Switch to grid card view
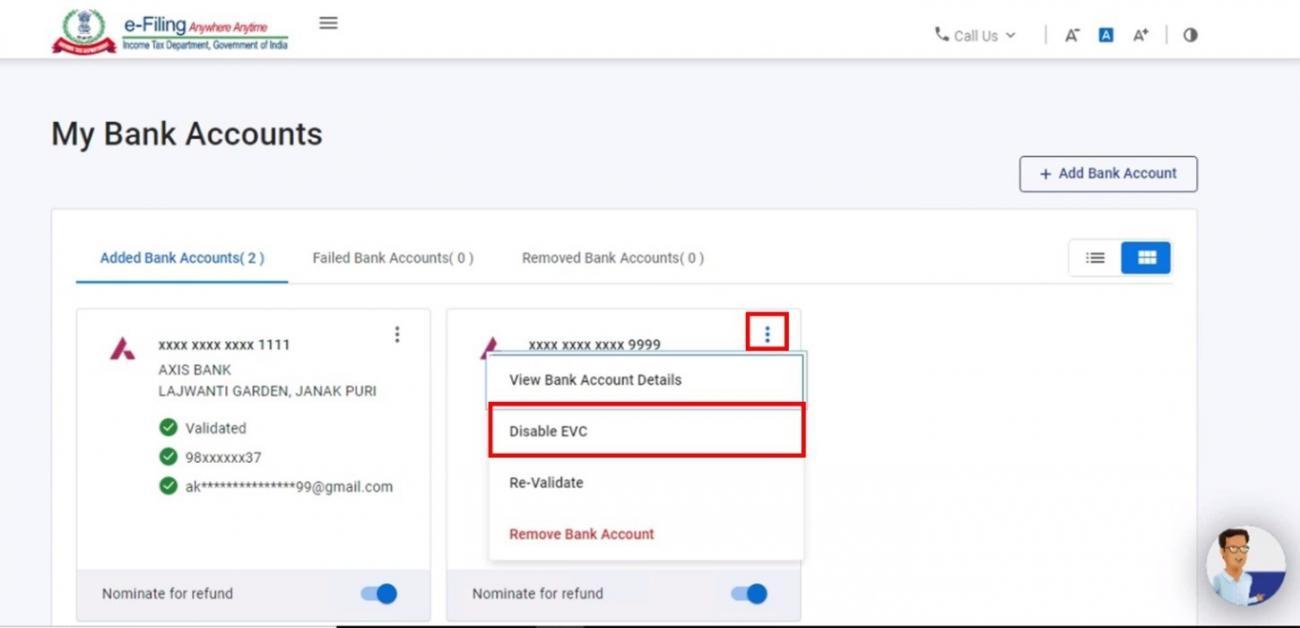The height and width of the screenshot is (628, 1300). click(x=1146, y=258)
